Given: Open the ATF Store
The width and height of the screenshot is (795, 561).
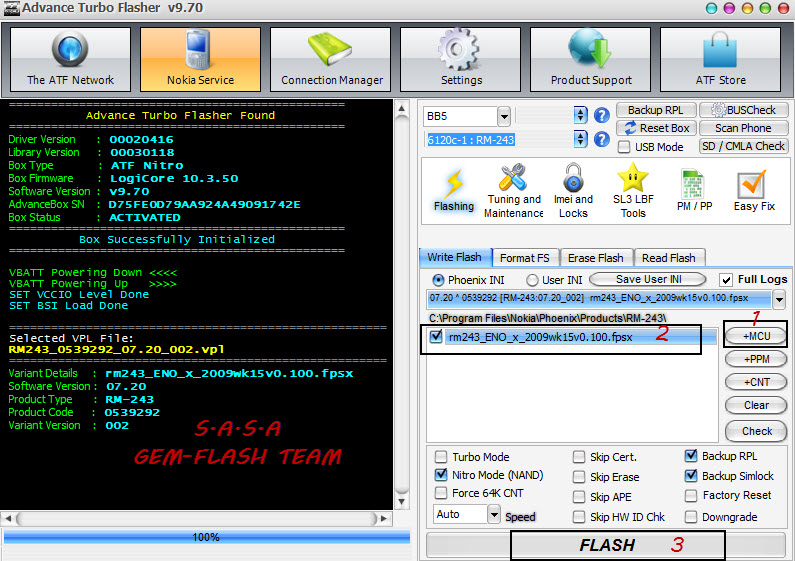Looking at the screenshot, I should [720, 59].
